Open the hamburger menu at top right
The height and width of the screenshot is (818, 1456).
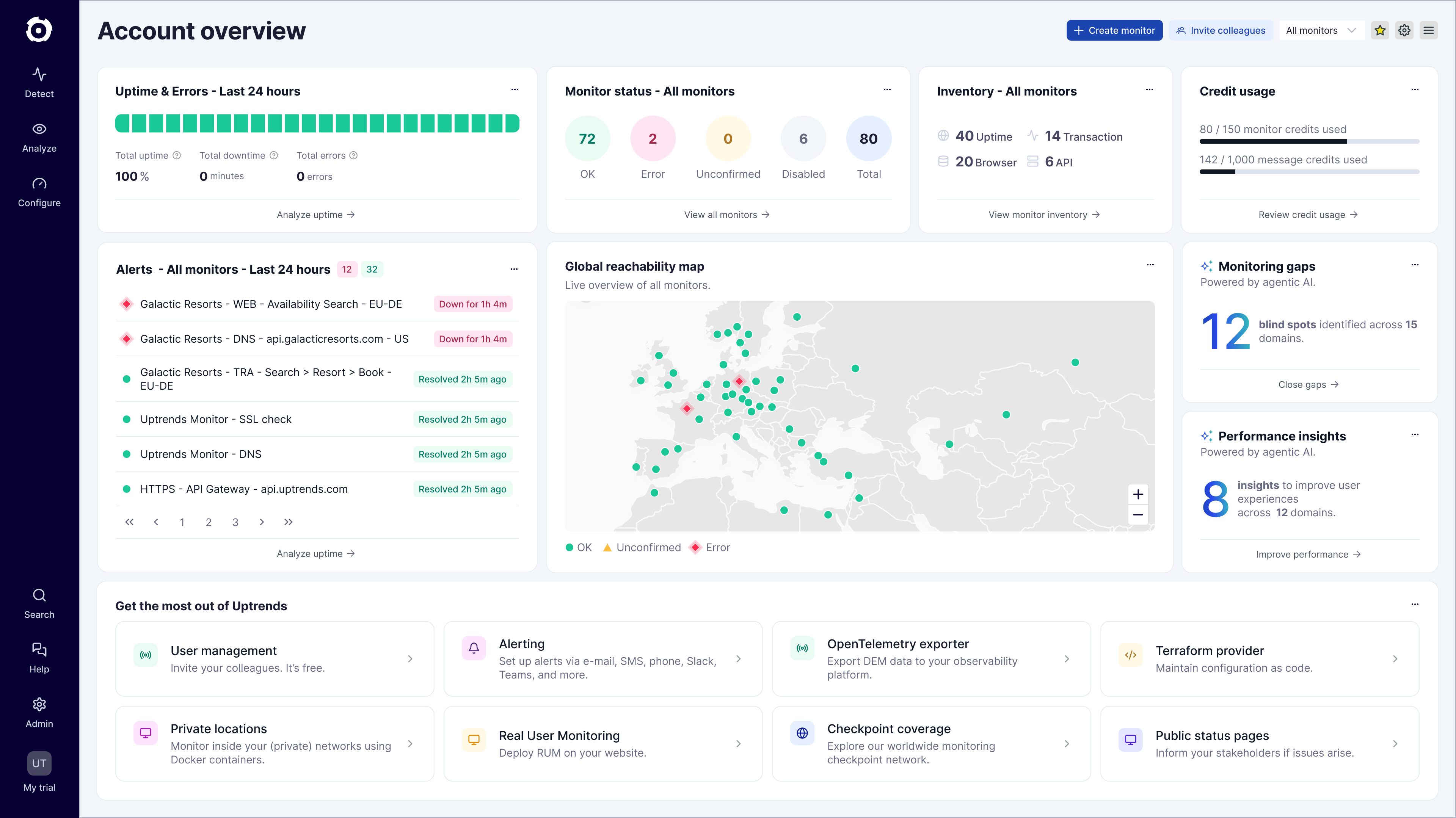pyautogui.click(x=1429, y=30)
